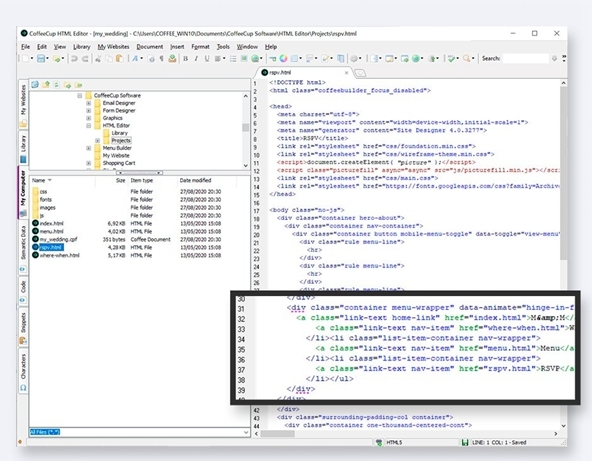
Task: Close the rspv.html editor tab
Action: coord(346,72)
